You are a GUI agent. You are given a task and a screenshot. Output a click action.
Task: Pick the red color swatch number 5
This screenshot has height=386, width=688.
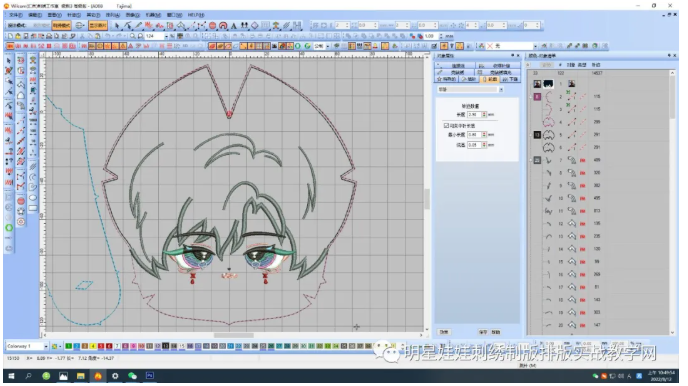click(101, 347)
